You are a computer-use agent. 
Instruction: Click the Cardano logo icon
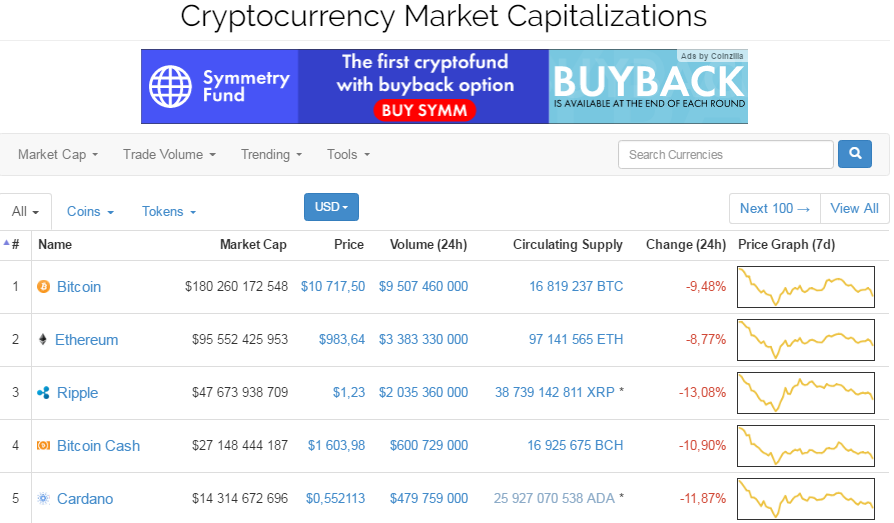coord(43,499)
